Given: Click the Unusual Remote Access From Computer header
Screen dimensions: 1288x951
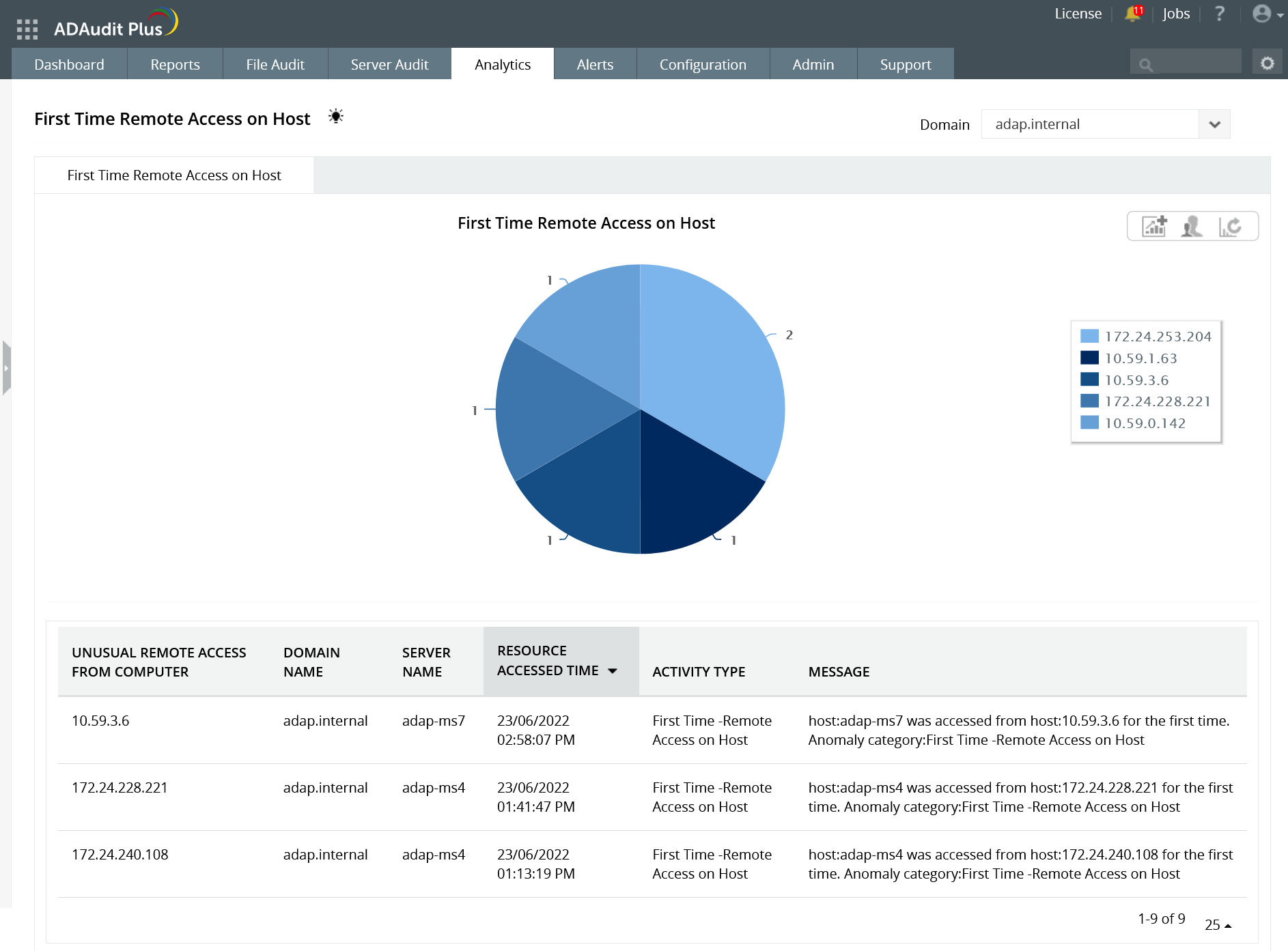Looking at the screenshot, I should point(158,662).
